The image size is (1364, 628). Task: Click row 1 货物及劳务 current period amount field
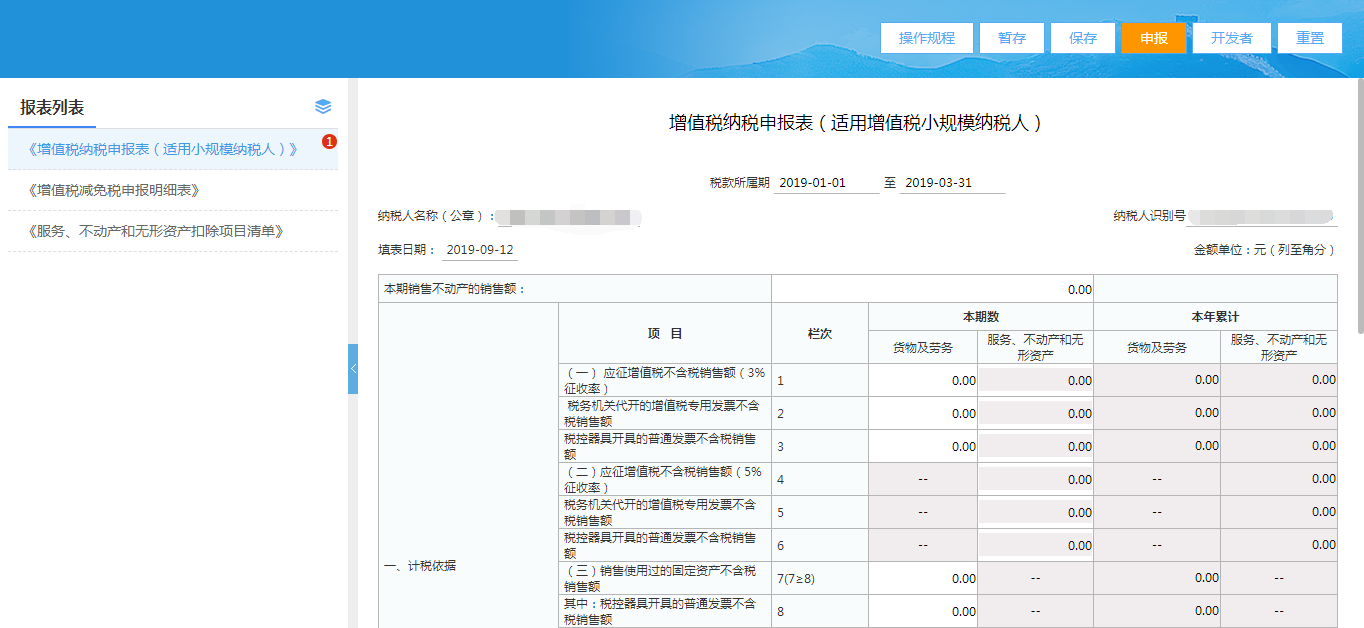[923, 380]
